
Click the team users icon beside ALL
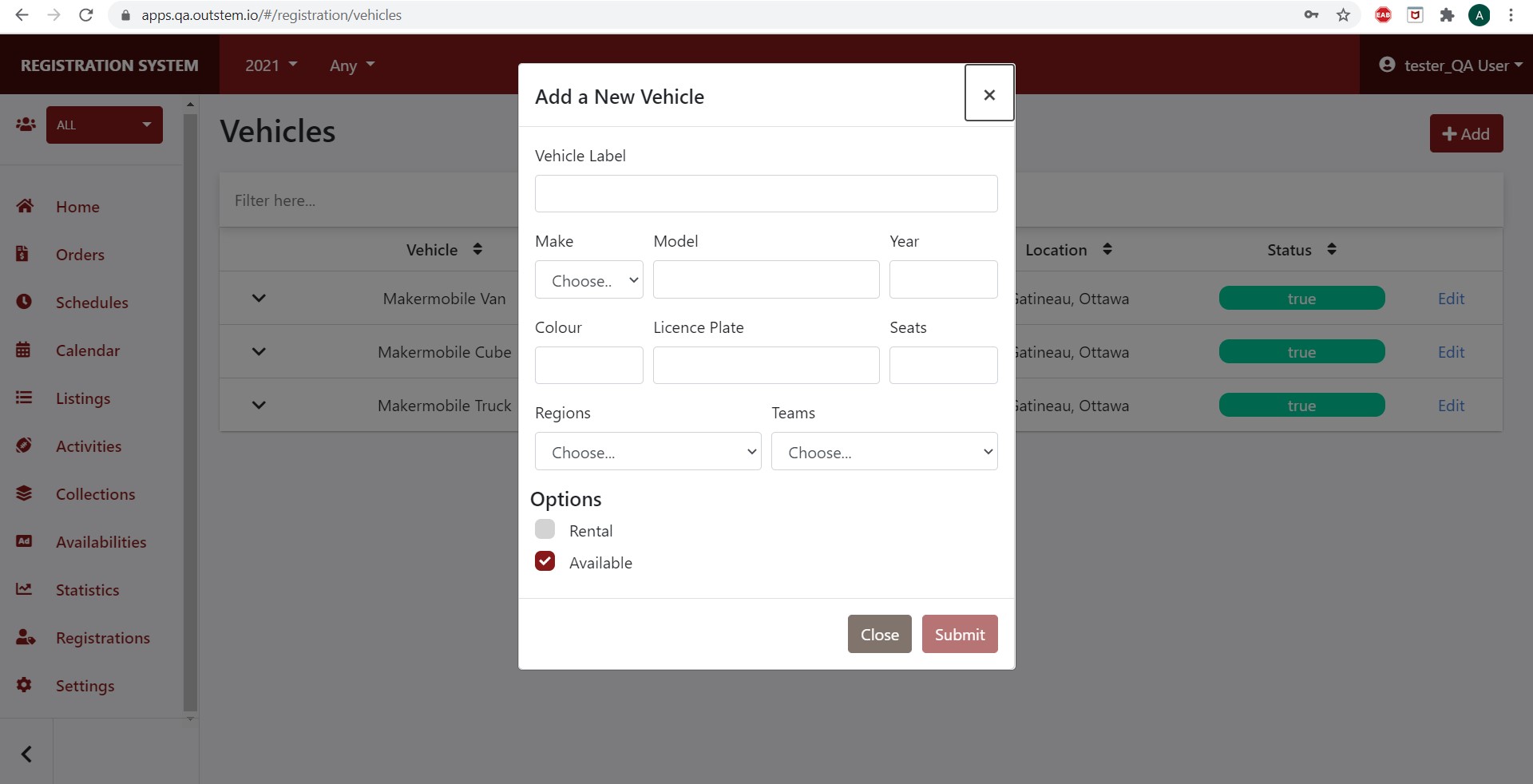click(x=26, y=125)
